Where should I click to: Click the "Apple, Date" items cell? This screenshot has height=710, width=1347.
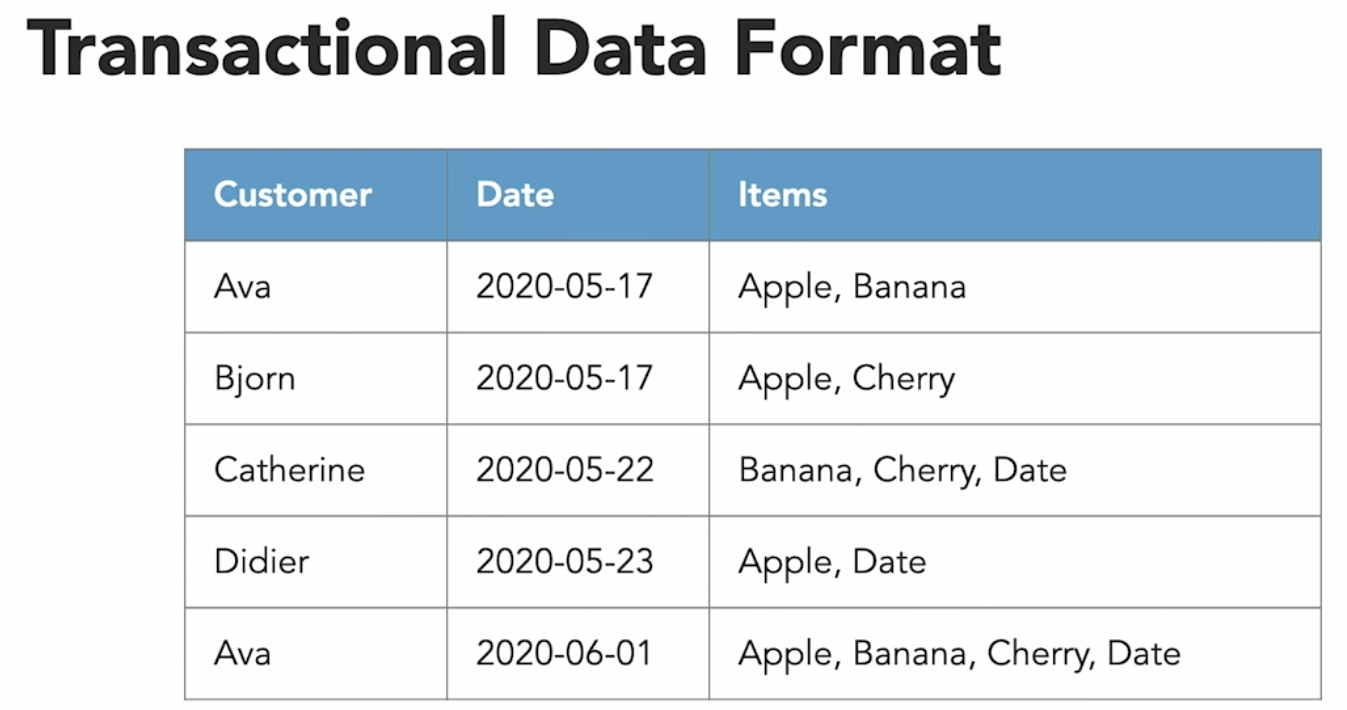pyautogui.click(x=831, y=561)
